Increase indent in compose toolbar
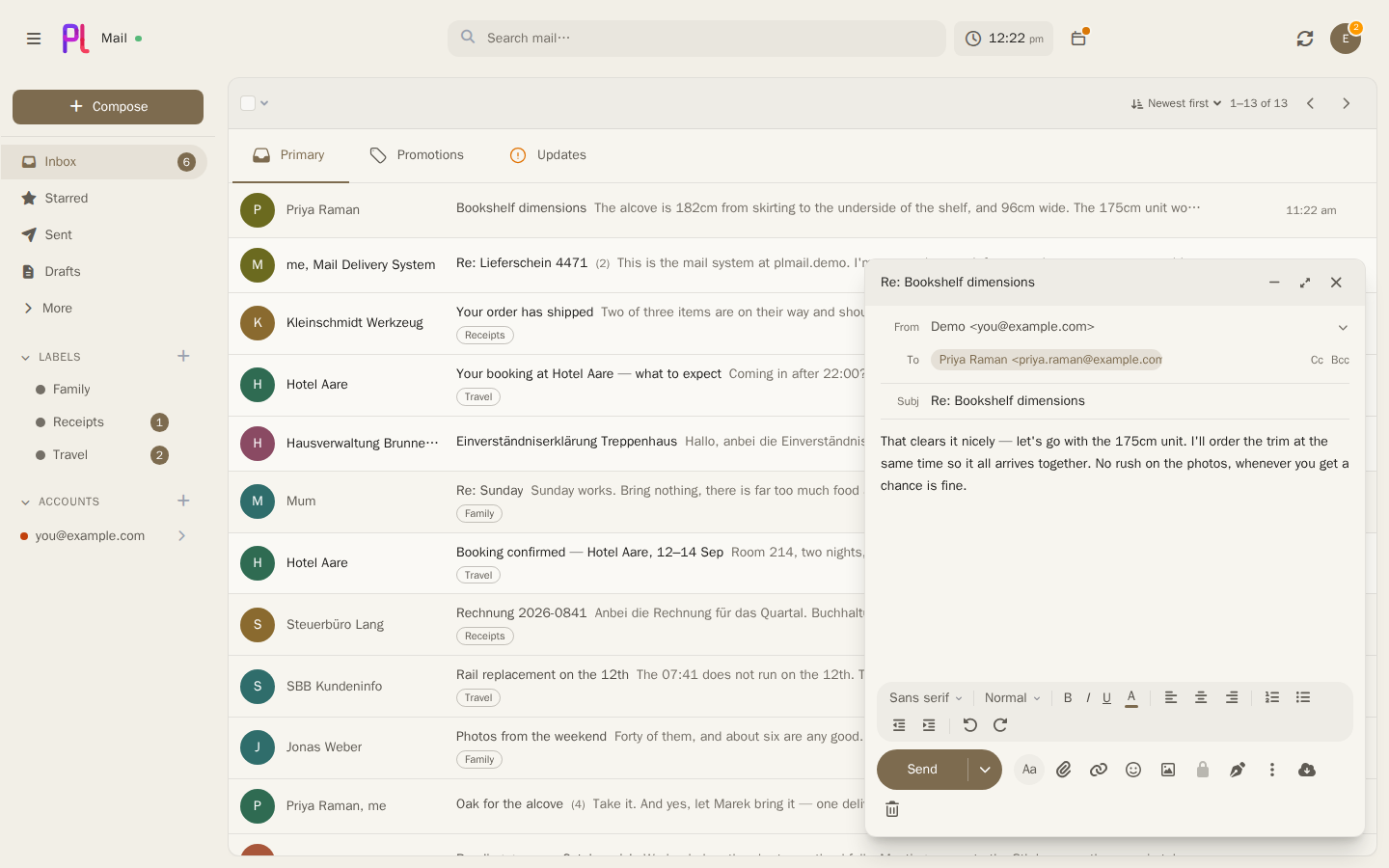1389x868 pixels. click(929, 725)
